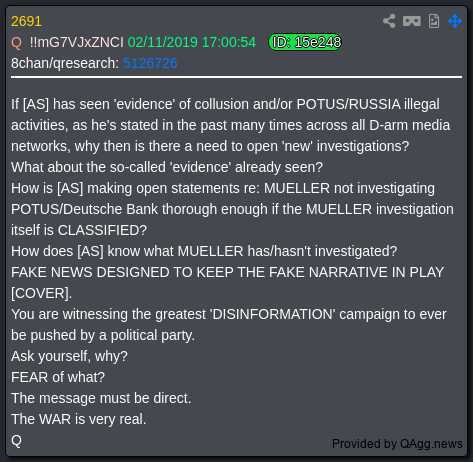
Task: Click the white divider line under header
Action: [236, 77]
